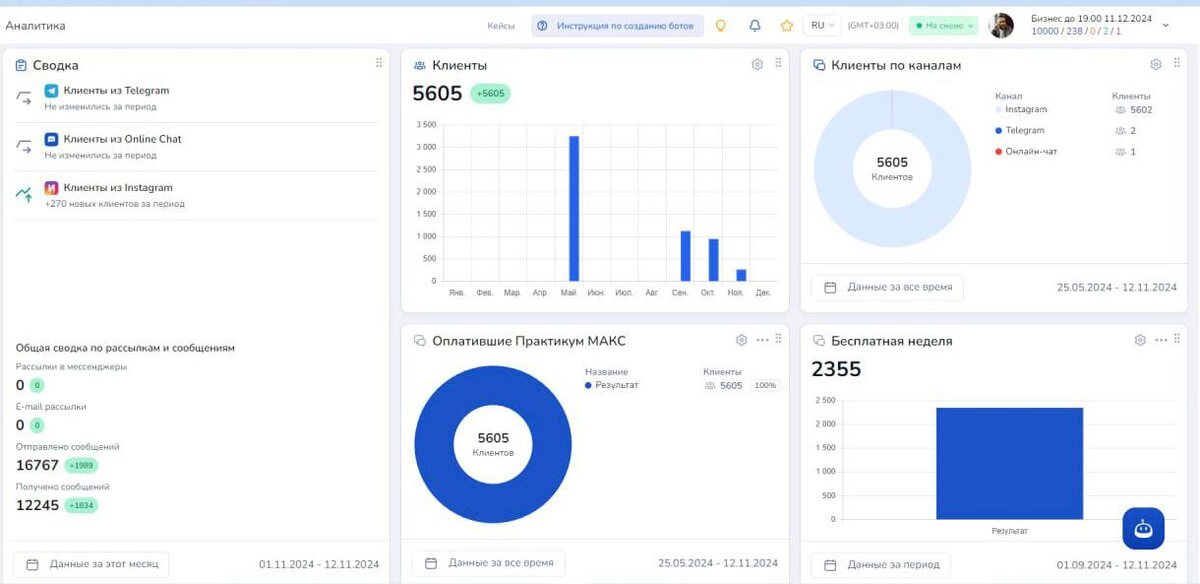Open the Кейсы menu item
The width and height of the screenshot is (1200, 584).
pyautogui.click(x=501, y=26)
